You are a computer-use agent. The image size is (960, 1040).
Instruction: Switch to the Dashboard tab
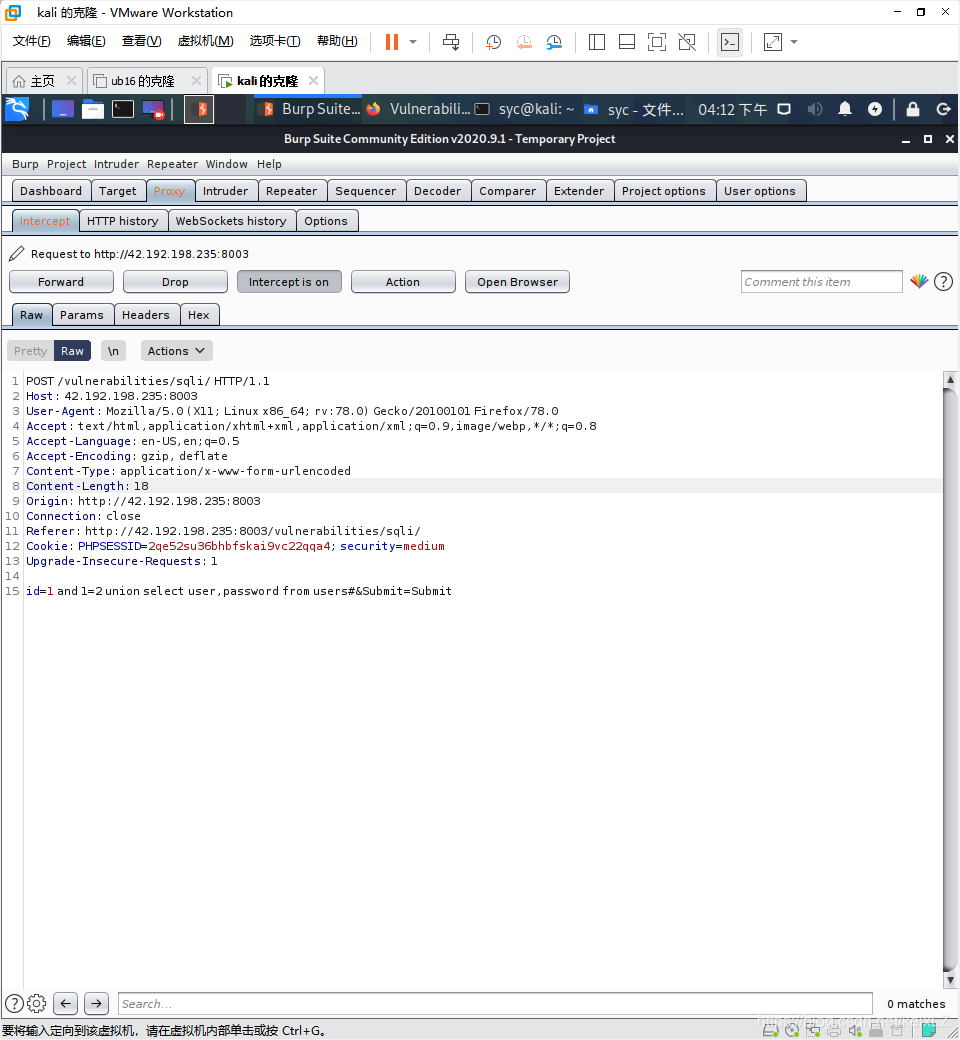51,191
